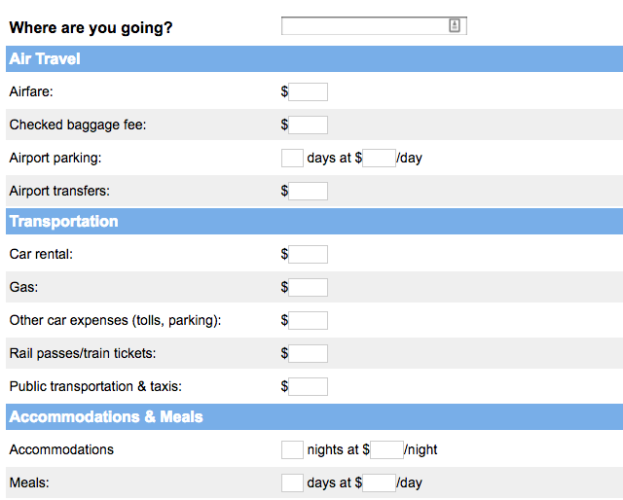Click the Air Travel section header
623x500 pixels.
tap(45, 59)
